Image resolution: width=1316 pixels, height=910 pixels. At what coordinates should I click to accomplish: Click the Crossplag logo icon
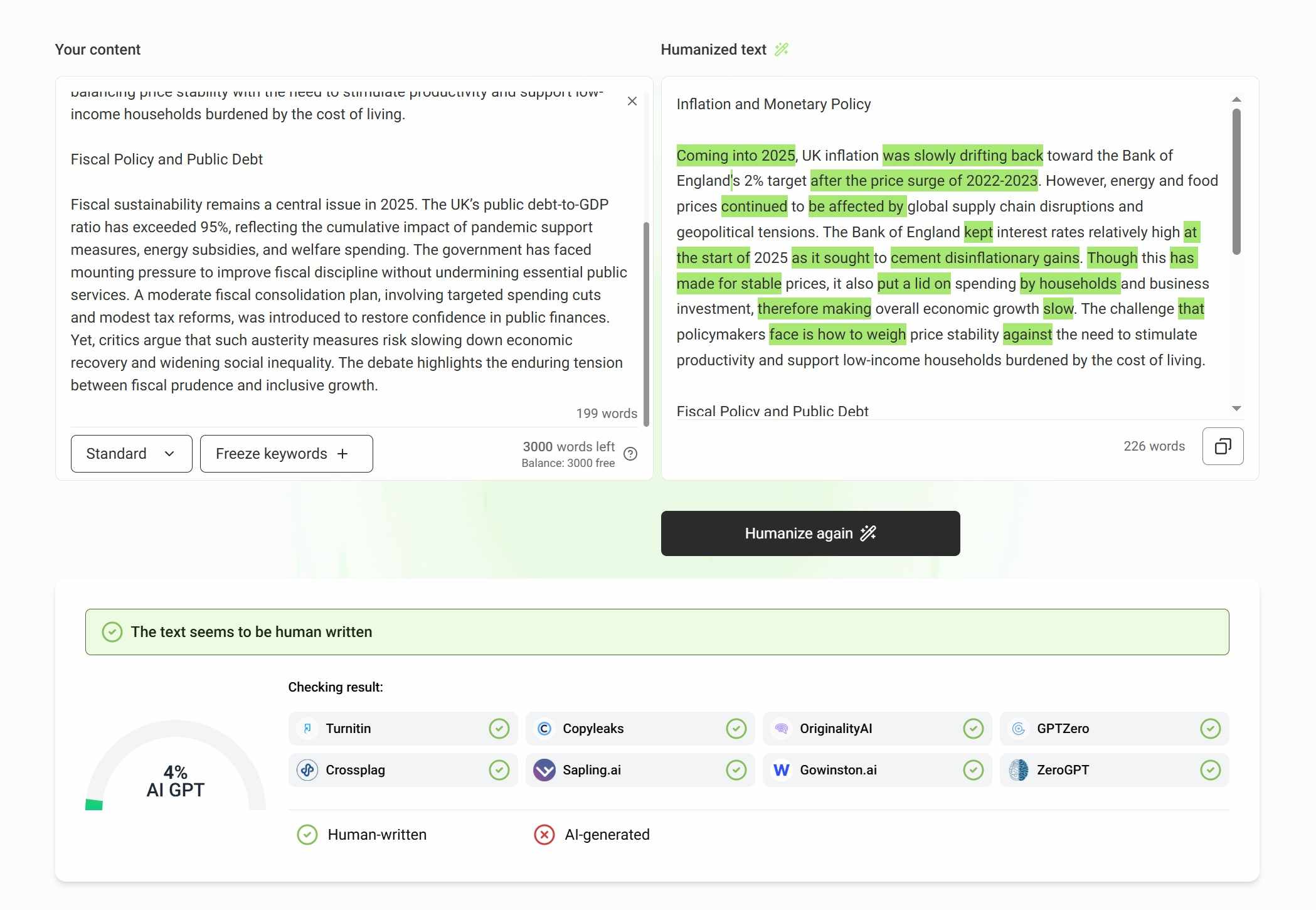(307, 770)
